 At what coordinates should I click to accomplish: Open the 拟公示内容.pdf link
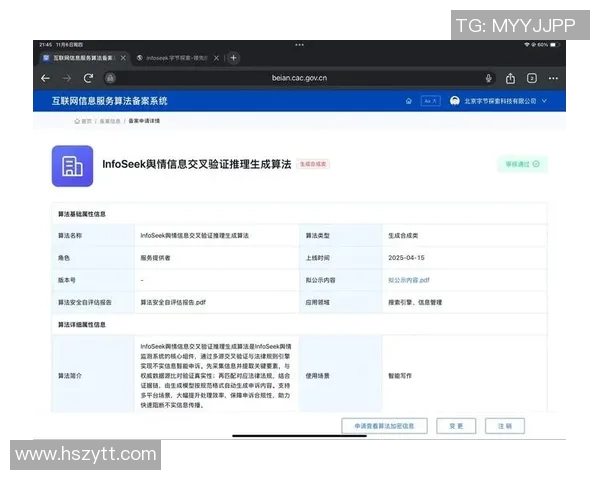409,280
